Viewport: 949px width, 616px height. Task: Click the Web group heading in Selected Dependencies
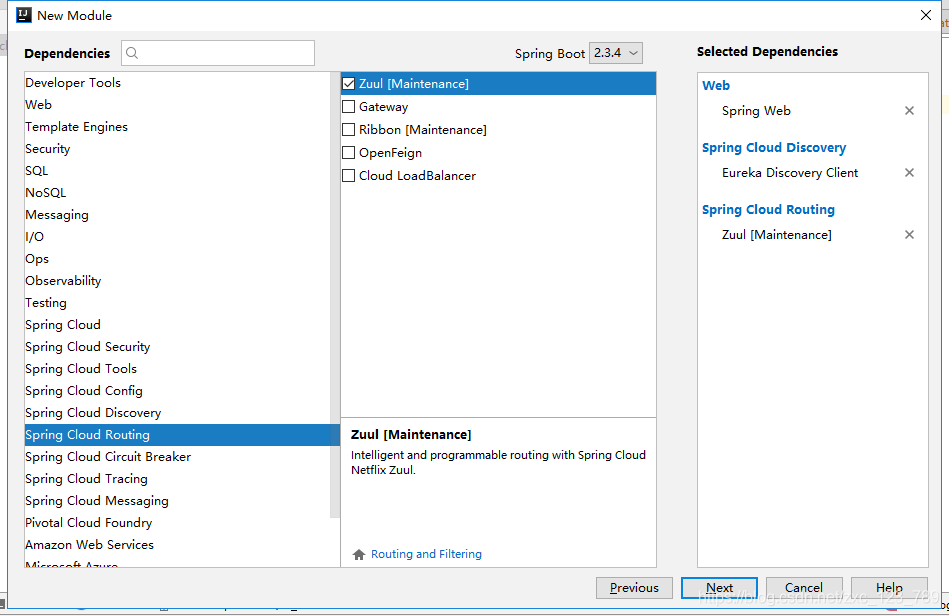[716, 85]
